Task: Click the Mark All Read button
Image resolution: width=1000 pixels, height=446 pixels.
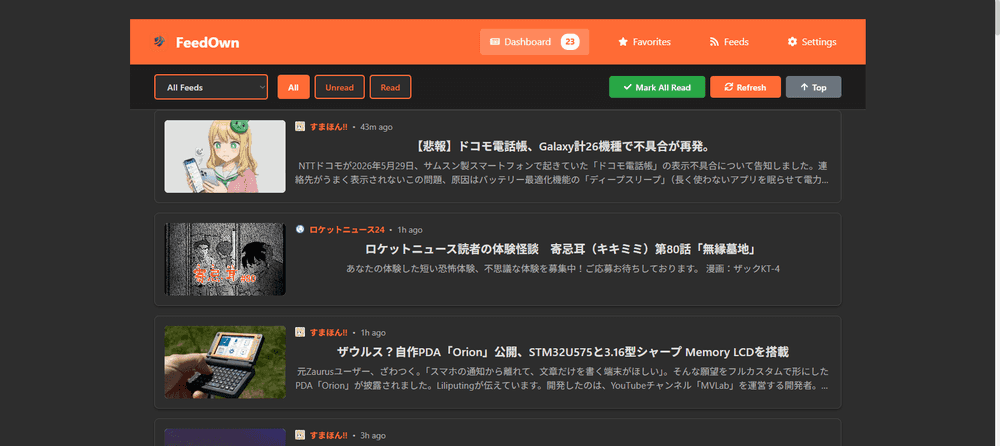Action: pos(657,87)
